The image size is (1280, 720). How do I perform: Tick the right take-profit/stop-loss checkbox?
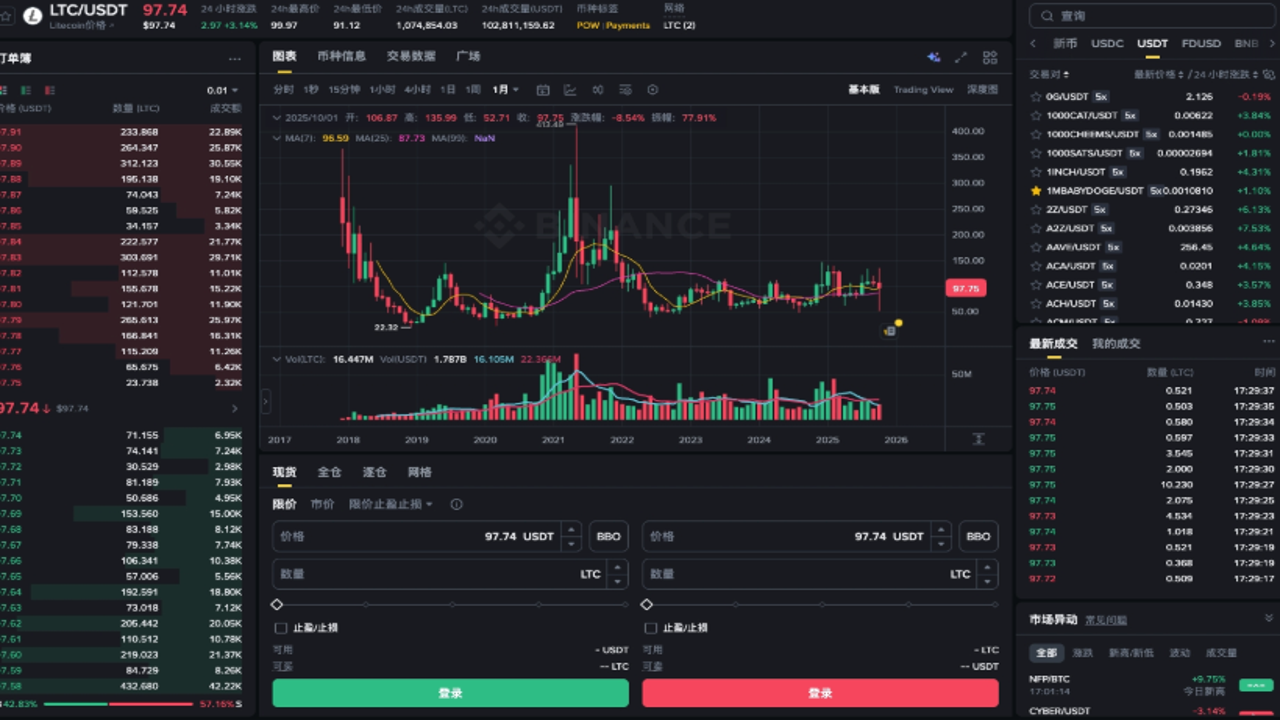click(x=651, y=628)
